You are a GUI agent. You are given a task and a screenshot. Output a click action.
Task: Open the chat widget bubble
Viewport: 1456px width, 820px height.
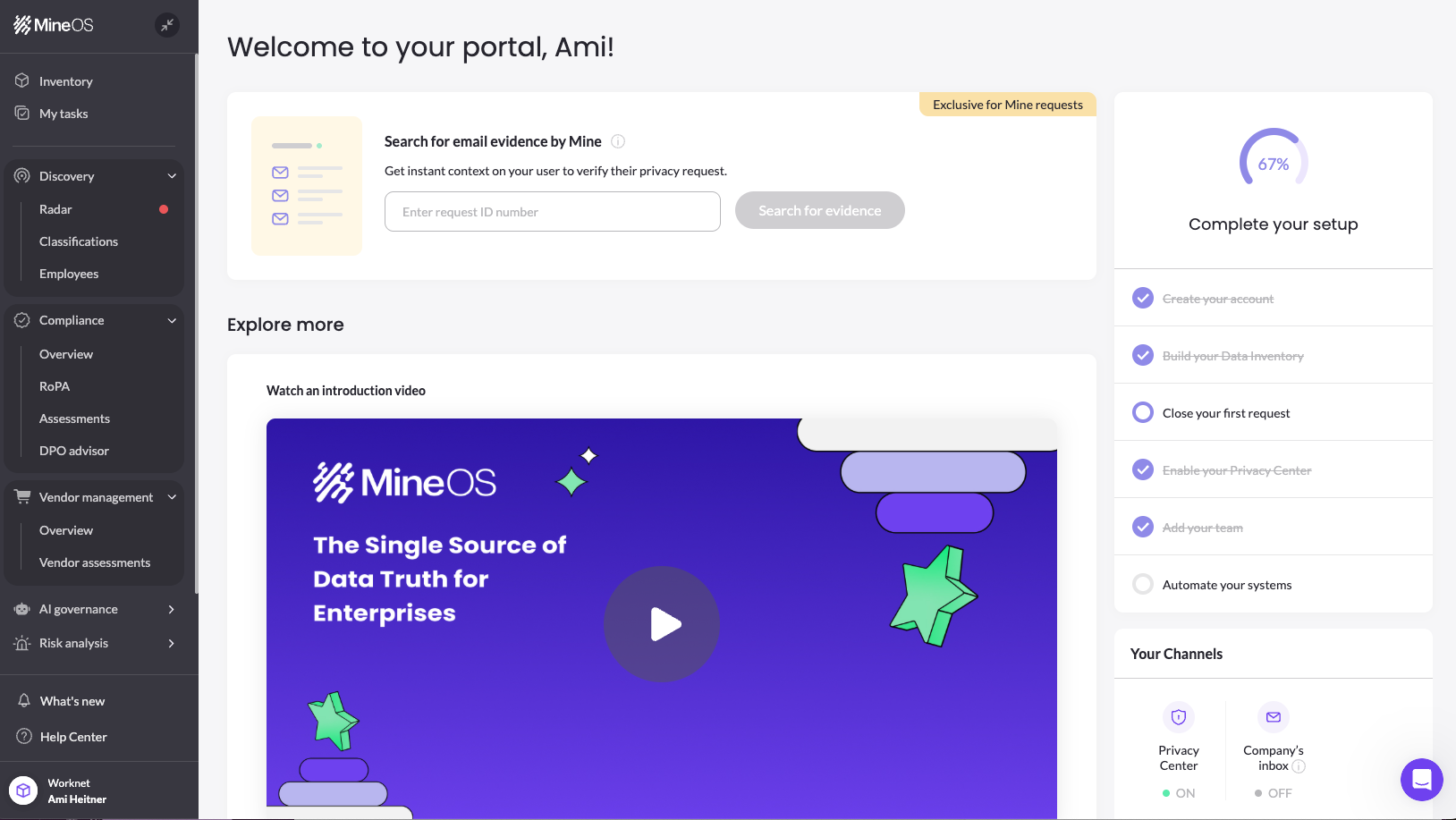point(1422,780)
